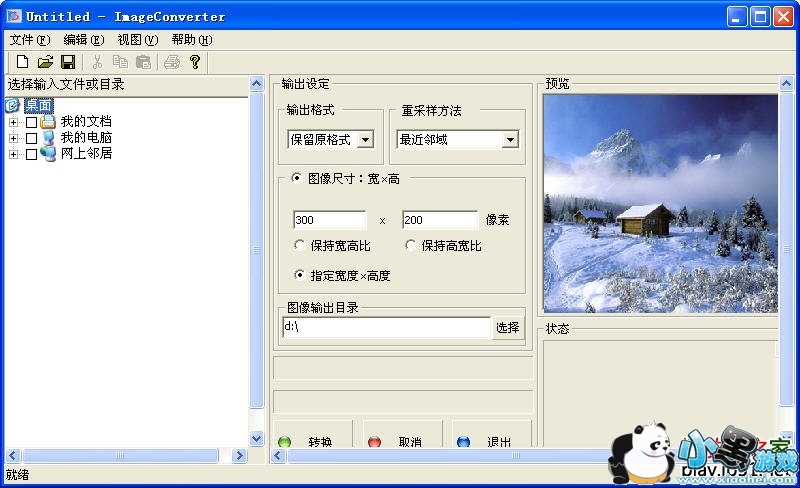The width and height of the screenshot is (800, 488).
Task: Click the file tree's horizontal scrollbar thumb
Action: [120, 455]
